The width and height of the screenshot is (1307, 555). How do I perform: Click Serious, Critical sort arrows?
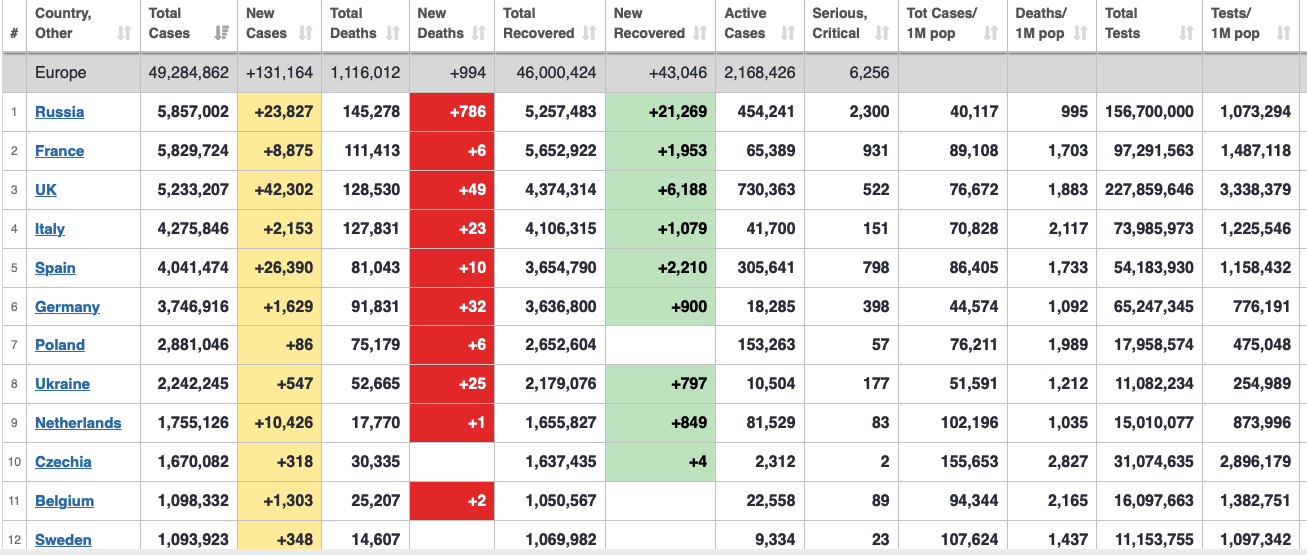pyautogui.click(x=882, y=33)
